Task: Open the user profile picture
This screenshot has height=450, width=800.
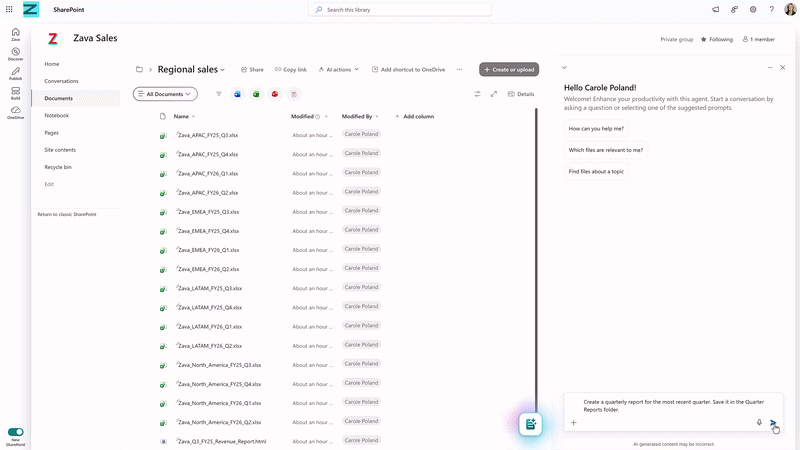Action: 790,9
